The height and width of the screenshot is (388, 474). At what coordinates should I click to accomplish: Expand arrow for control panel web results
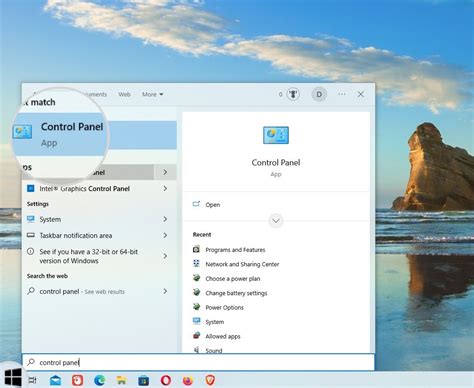click(165, 291)
